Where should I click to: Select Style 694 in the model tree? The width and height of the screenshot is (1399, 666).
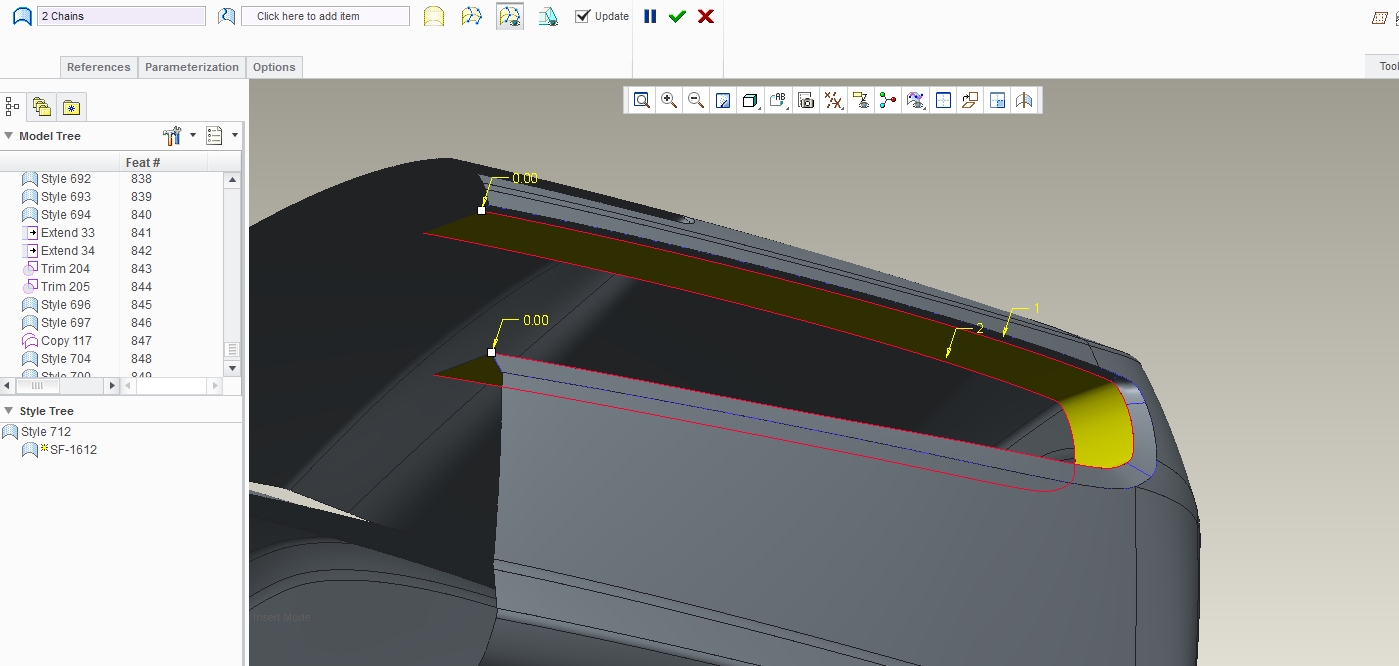(66, 215)
